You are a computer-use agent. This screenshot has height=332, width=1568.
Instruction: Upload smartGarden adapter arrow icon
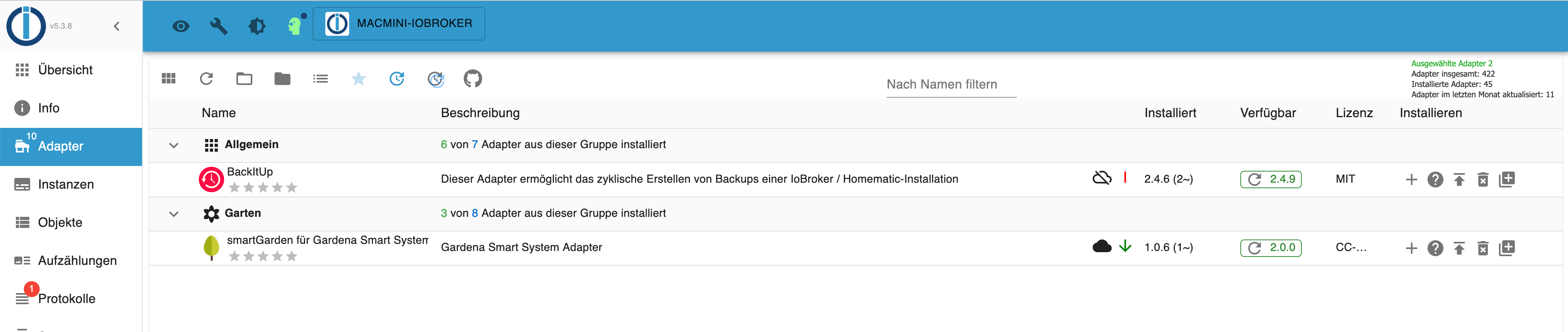pos(1459,248)
